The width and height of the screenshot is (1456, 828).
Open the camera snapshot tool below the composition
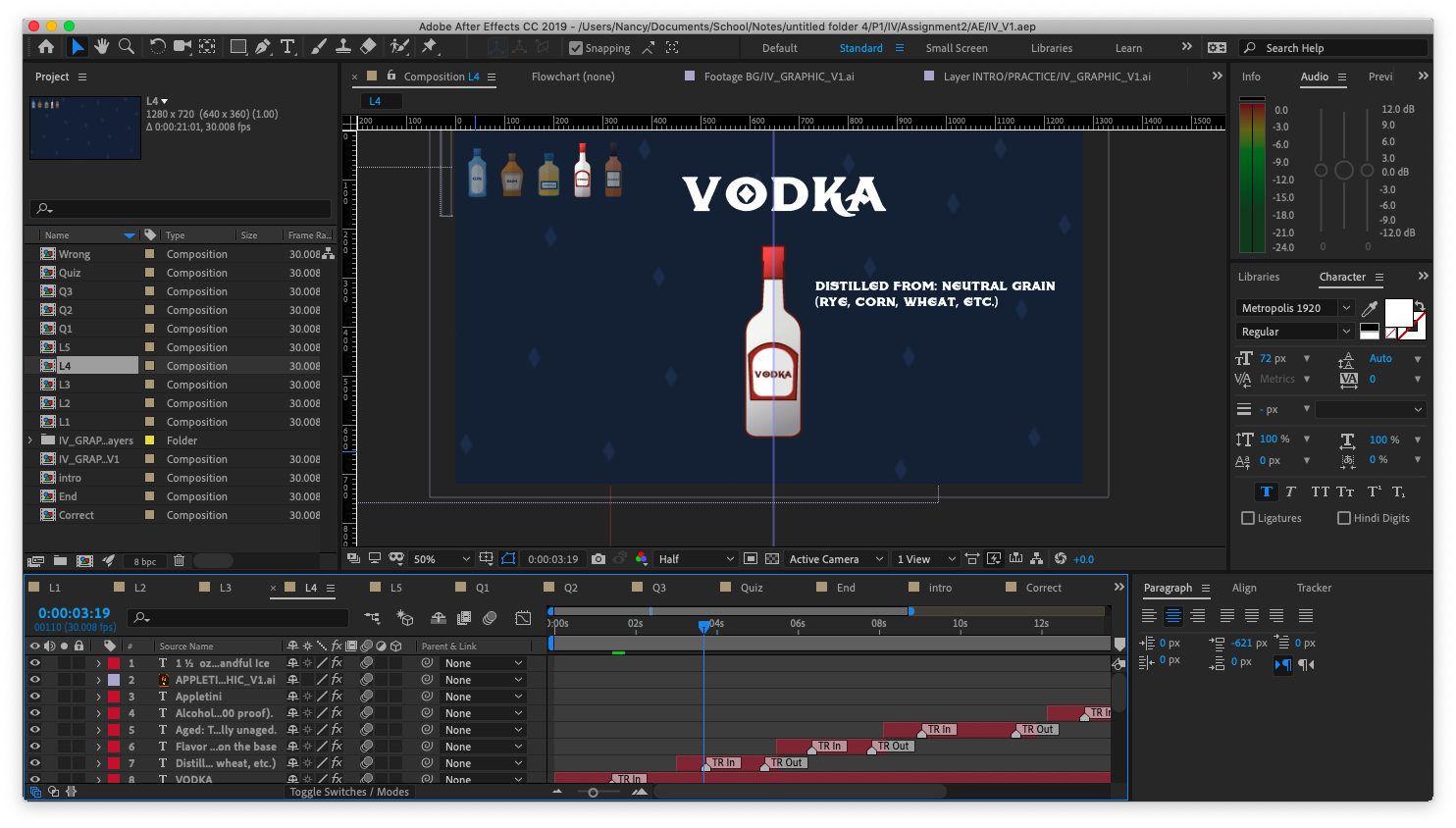tap(598, 558)
